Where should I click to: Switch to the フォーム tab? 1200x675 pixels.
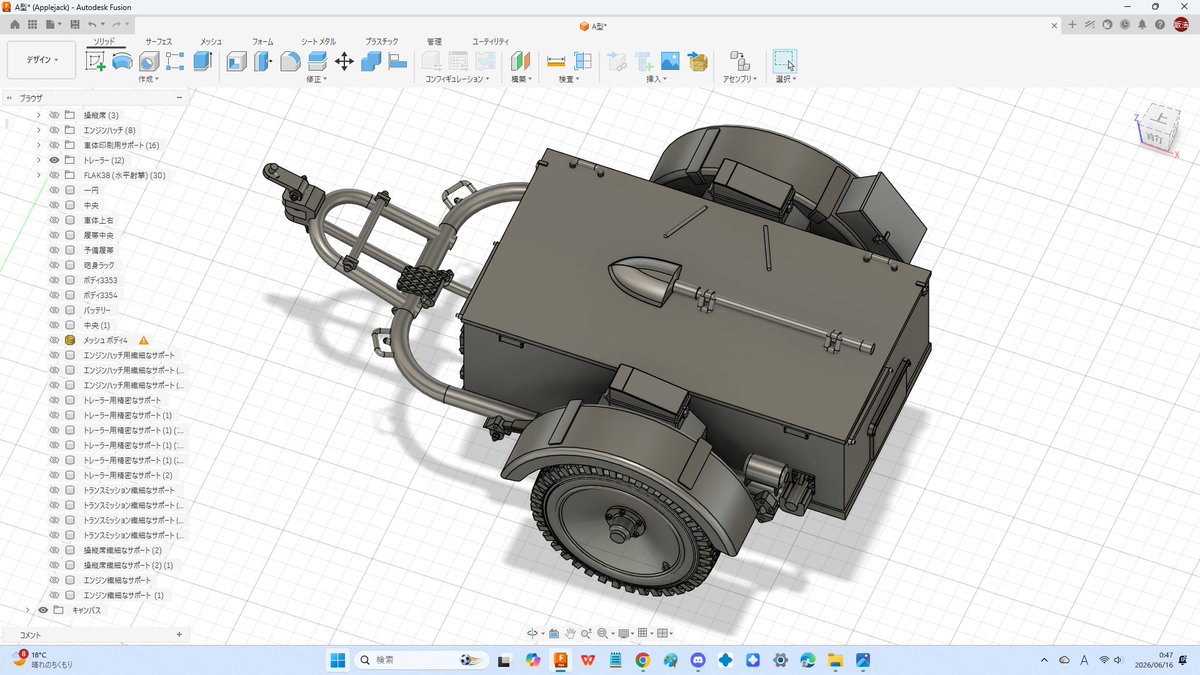click(x=263, y=41)
